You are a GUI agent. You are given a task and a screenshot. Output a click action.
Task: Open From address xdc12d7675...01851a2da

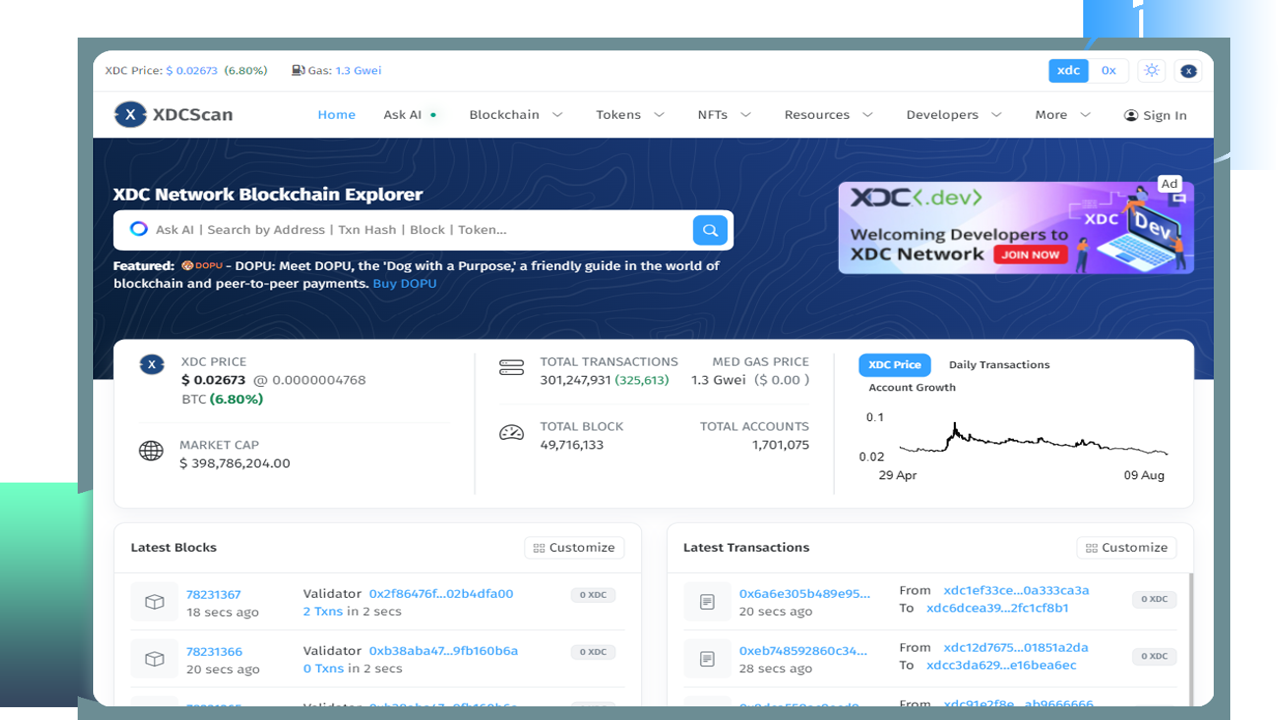pos(1016,648)
